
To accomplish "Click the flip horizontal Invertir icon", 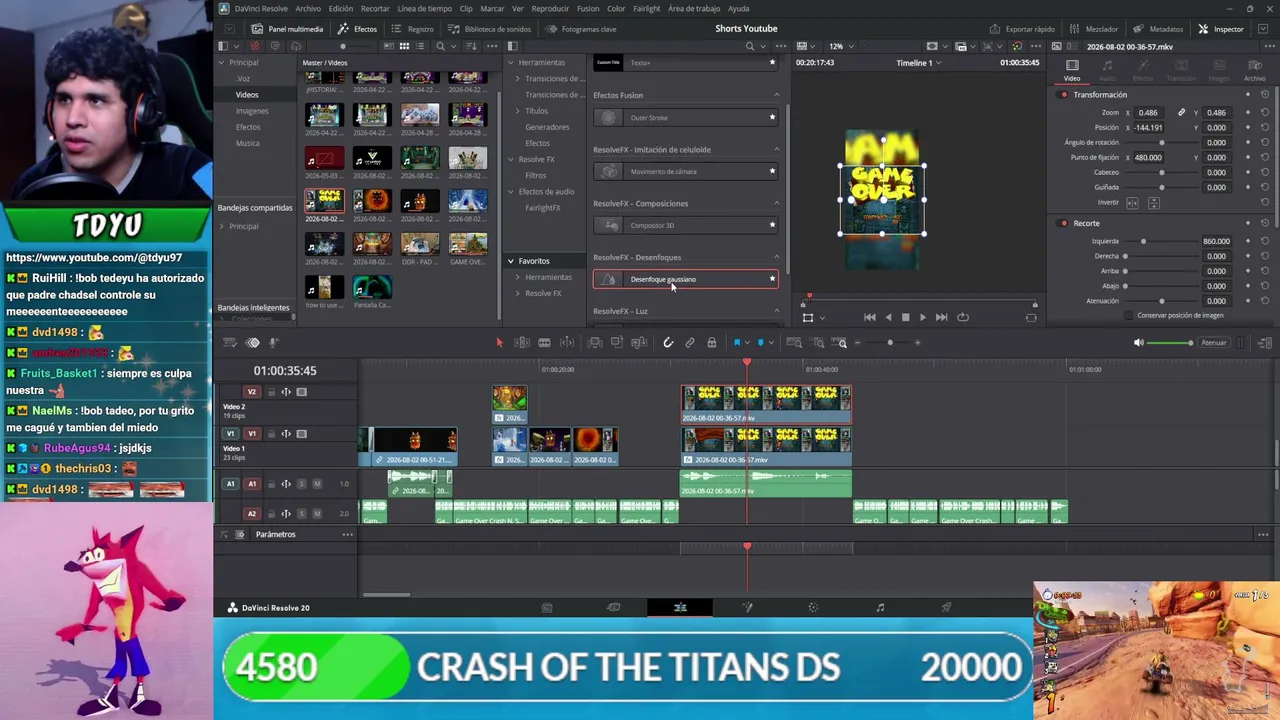I will (1132, 203).
